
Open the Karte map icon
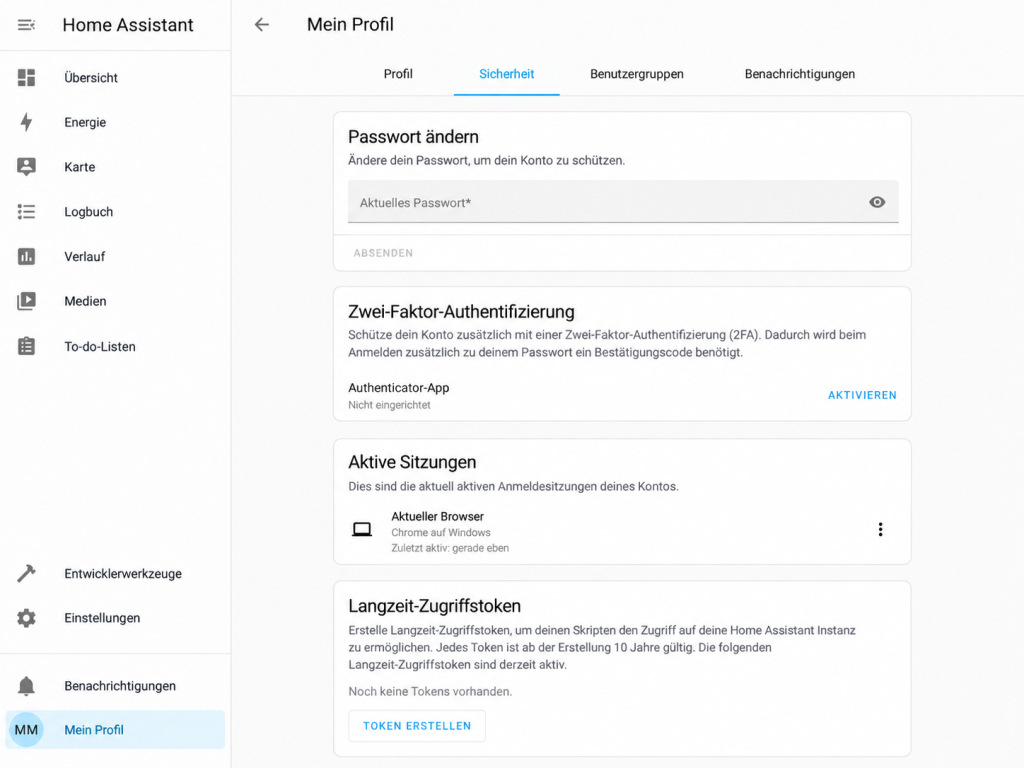[26, 167]
